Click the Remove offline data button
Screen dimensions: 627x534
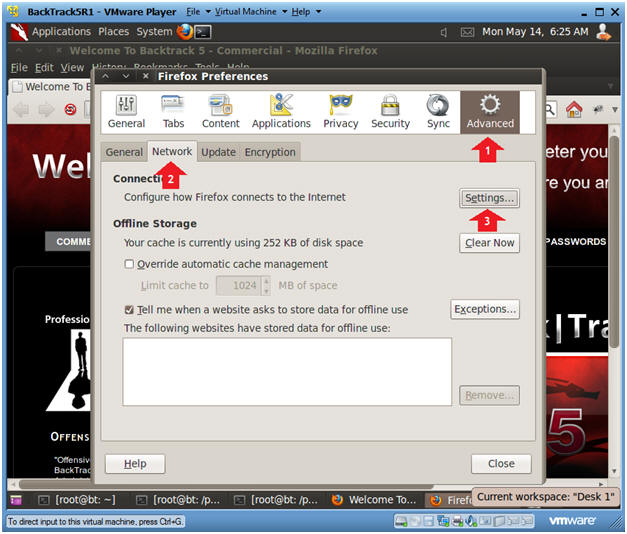coord(489,395)
